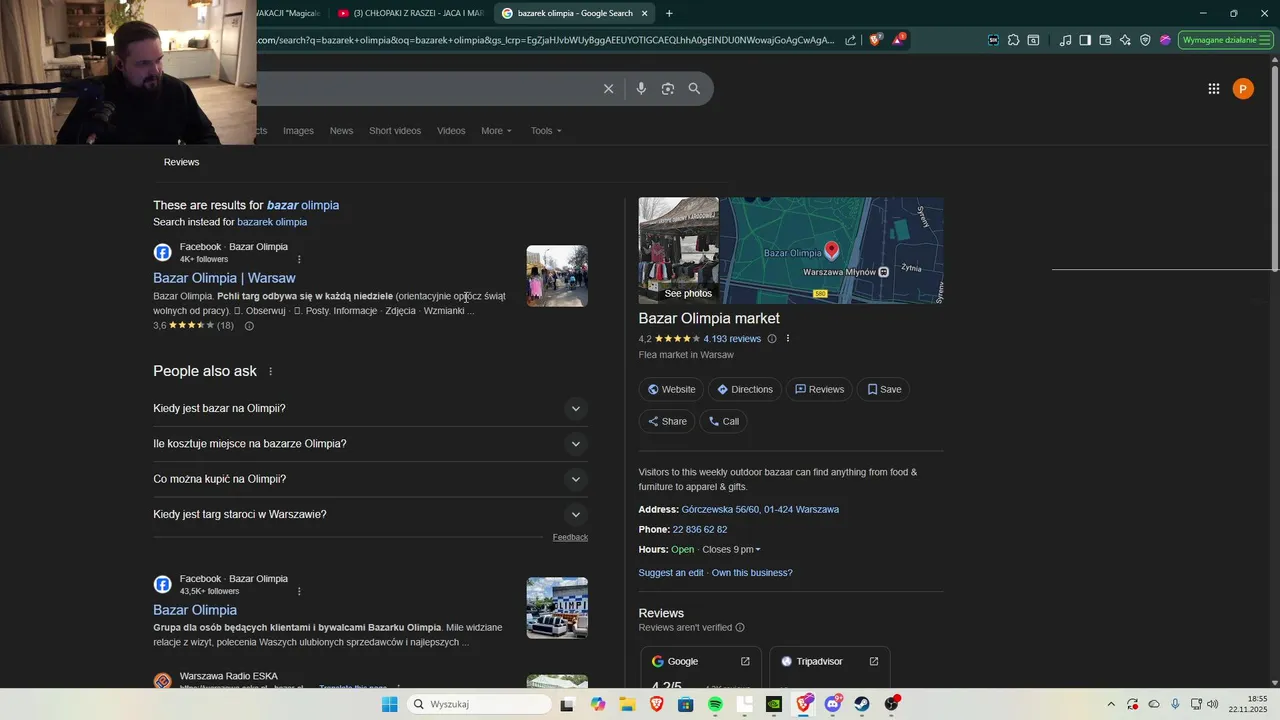Open the Brave VPN shield icon

[1145, 40]
